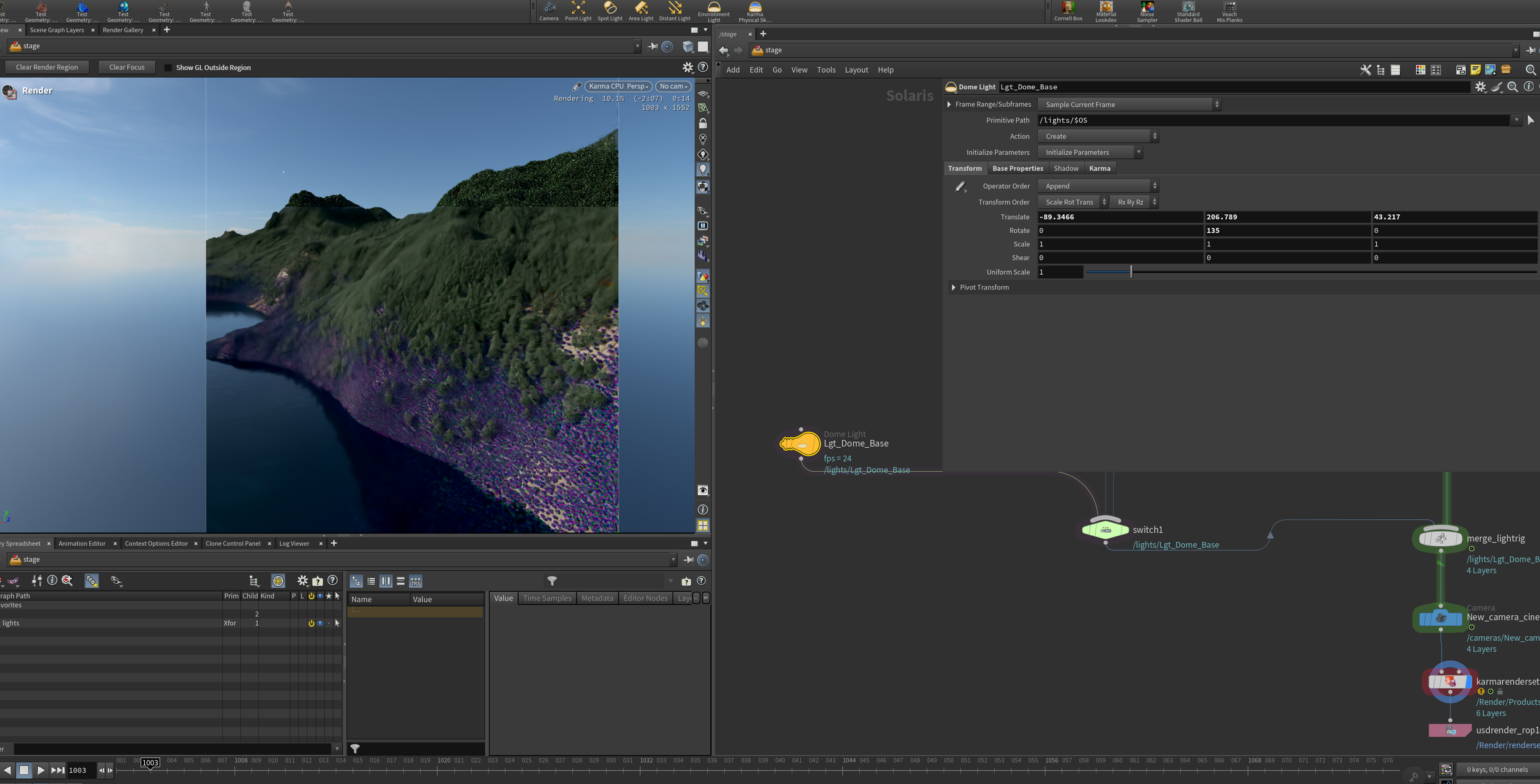Add a Point Light from shelf

tap(578, 11)
